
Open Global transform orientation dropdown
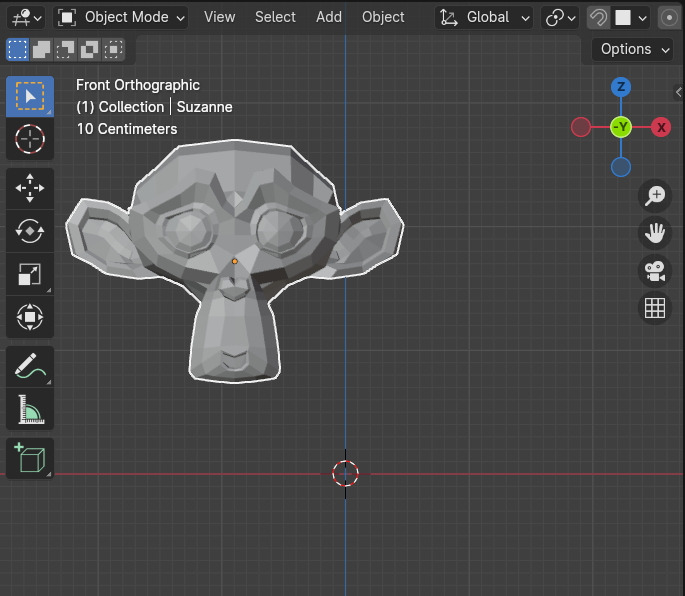(484, 17)
